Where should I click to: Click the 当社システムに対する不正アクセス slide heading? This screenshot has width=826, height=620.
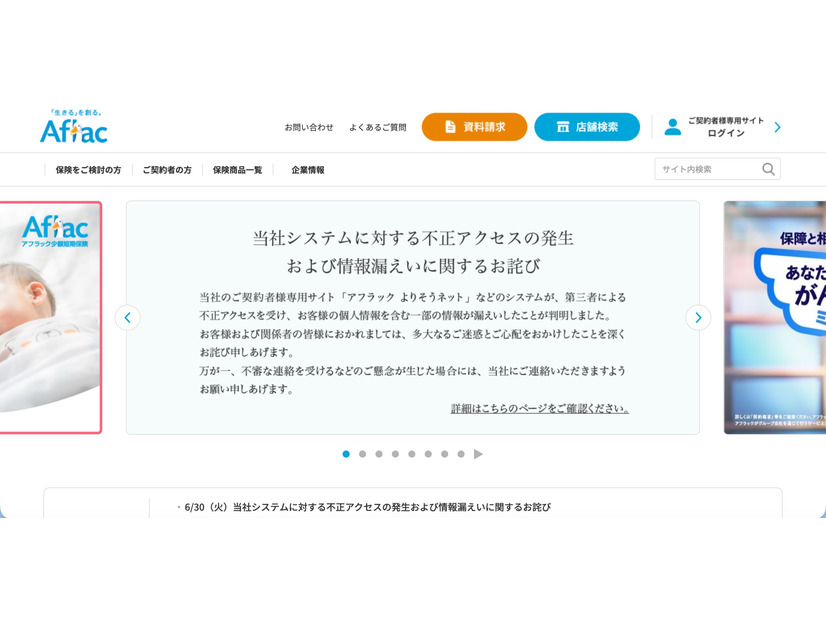[413, 252]
